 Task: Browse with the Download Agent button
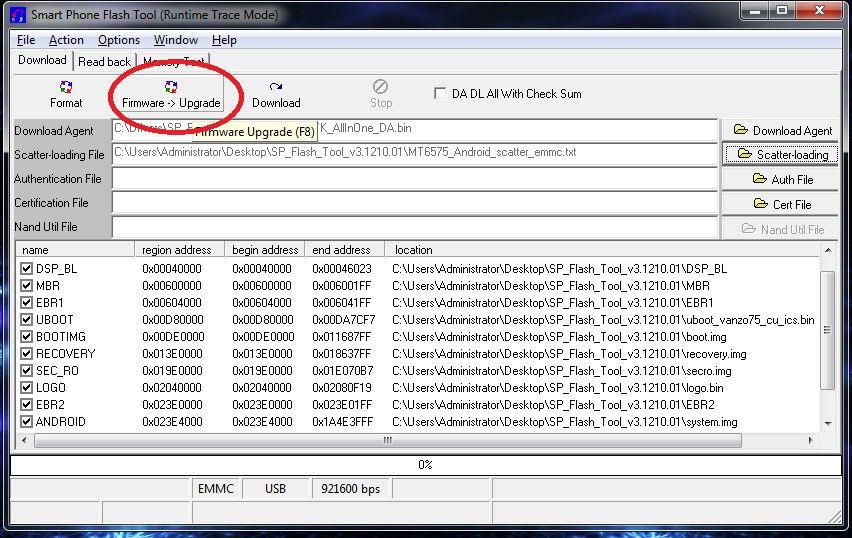(780, 130)
